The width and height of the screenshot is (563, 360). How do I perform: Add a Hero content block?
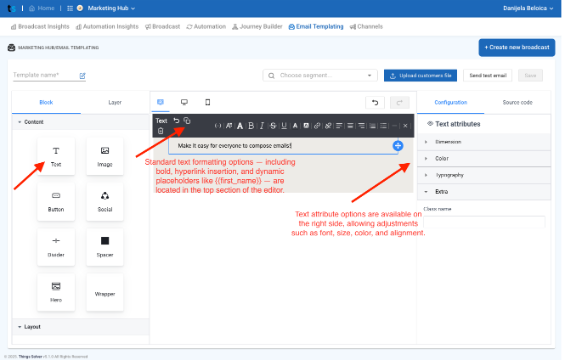[x=56, y=292]
